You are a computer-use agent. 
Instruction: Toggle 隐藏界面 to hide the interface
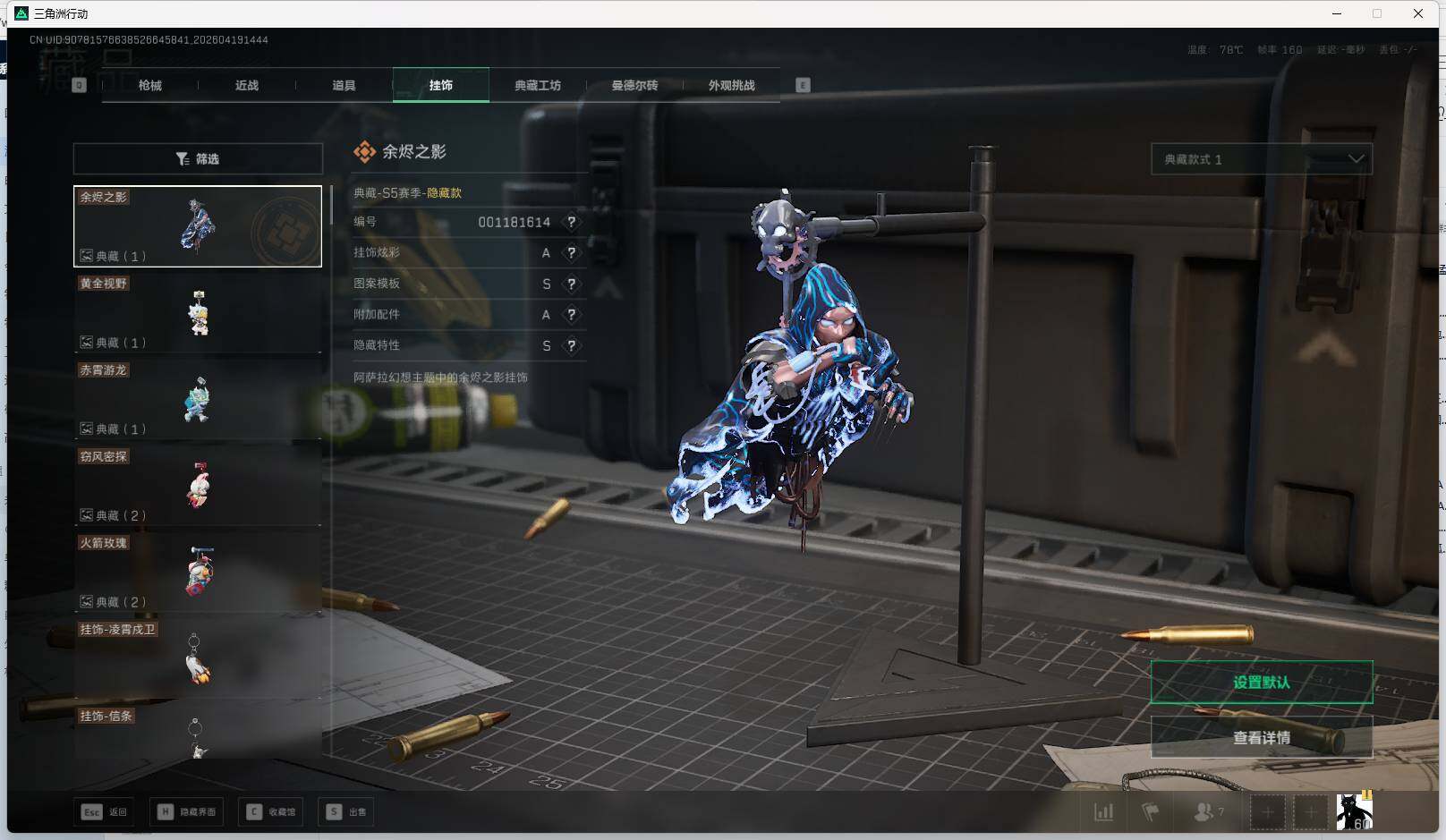188,812
